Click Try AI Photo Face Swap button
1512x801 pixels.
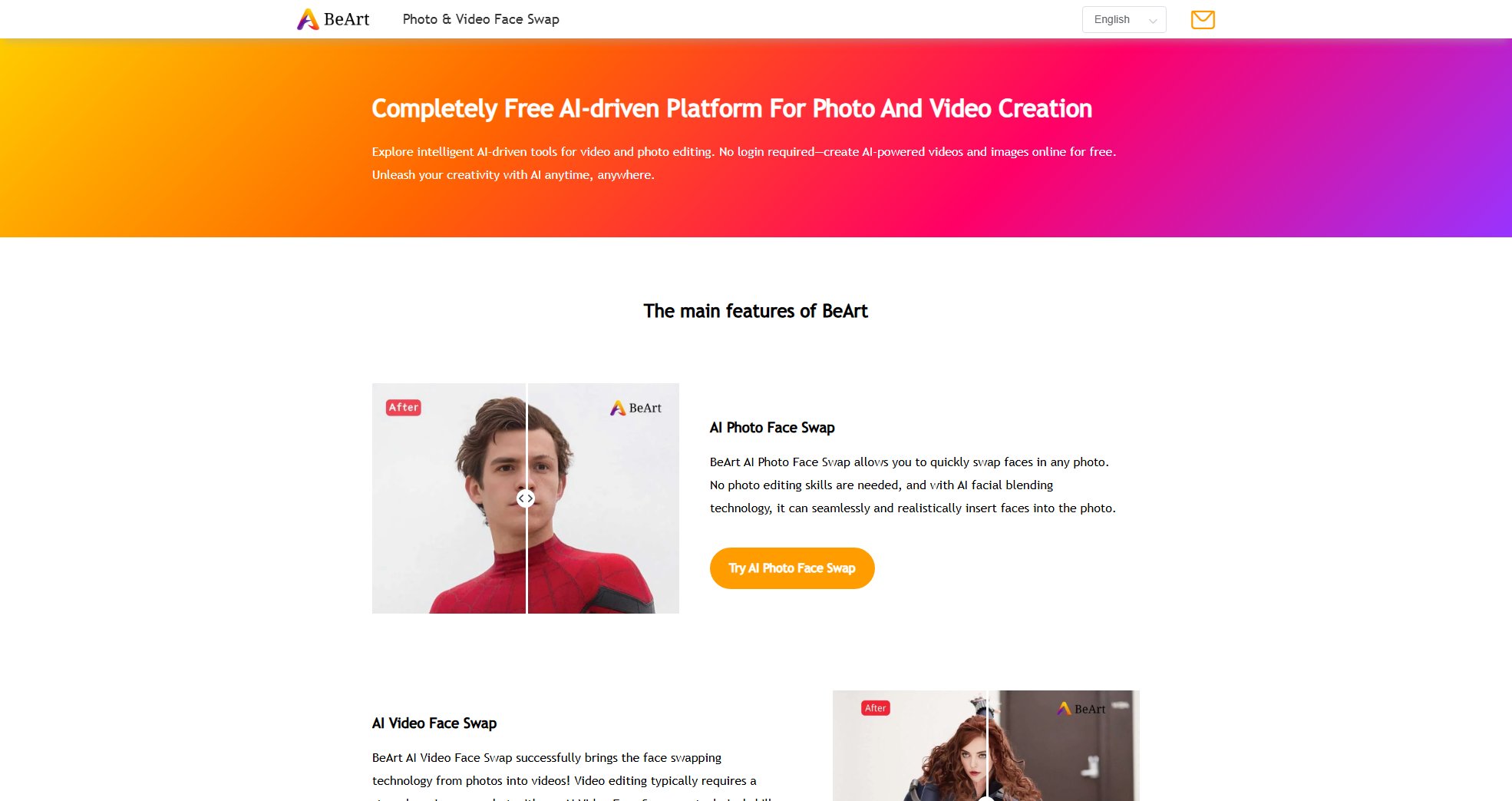pos(792,568)
